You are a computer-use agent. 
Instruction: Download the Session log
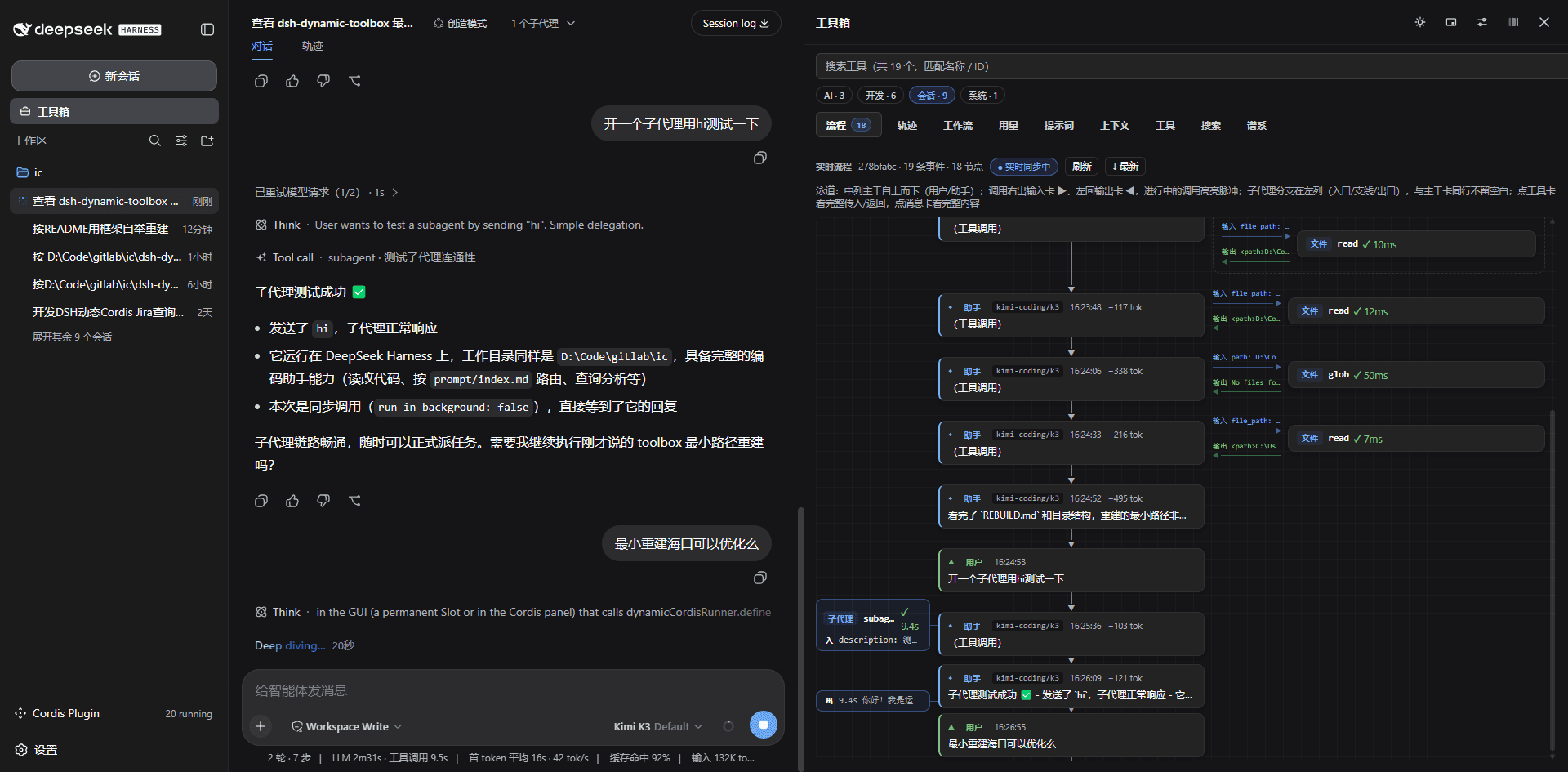pos(736,23)
